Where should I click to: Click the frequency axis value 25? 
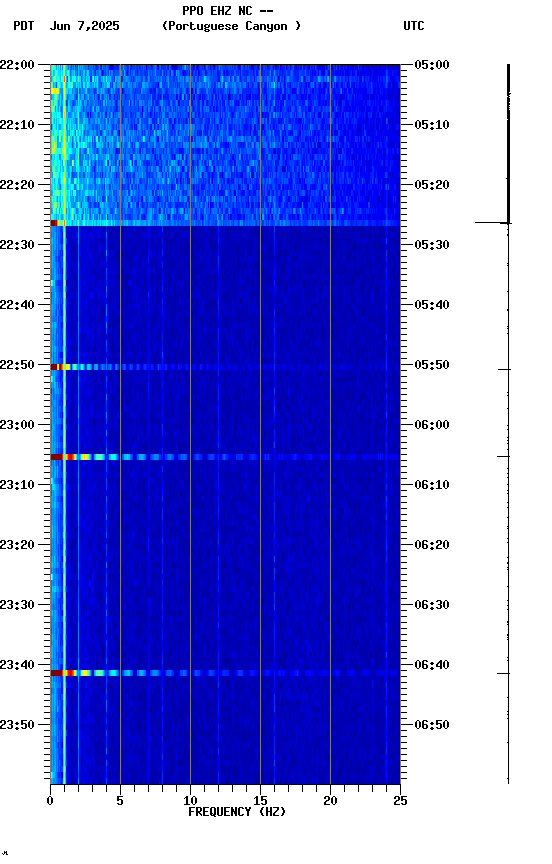click(x=400, y=801)
